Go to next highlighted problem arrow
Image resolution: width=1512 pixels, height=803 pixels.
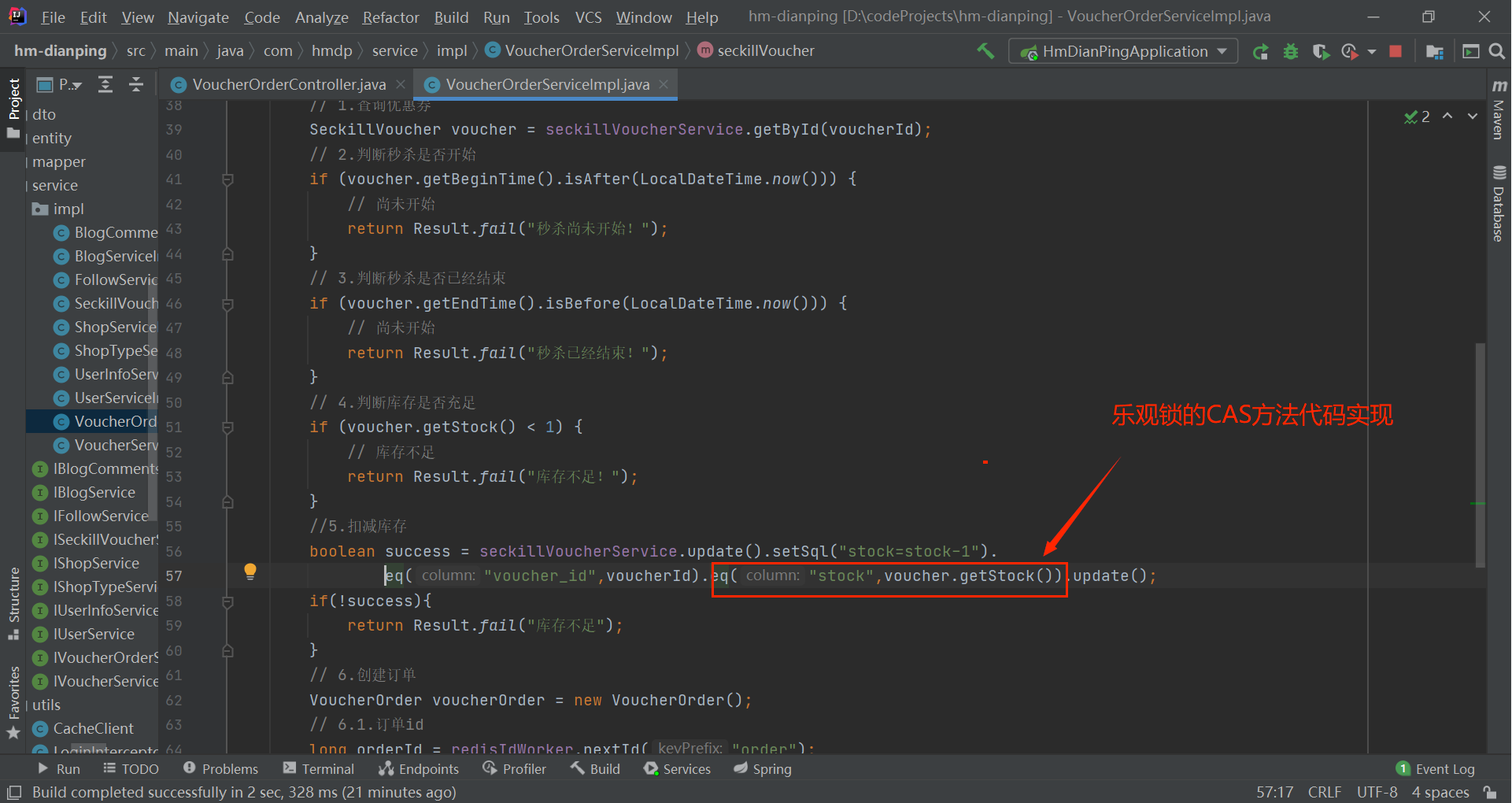1473,117
